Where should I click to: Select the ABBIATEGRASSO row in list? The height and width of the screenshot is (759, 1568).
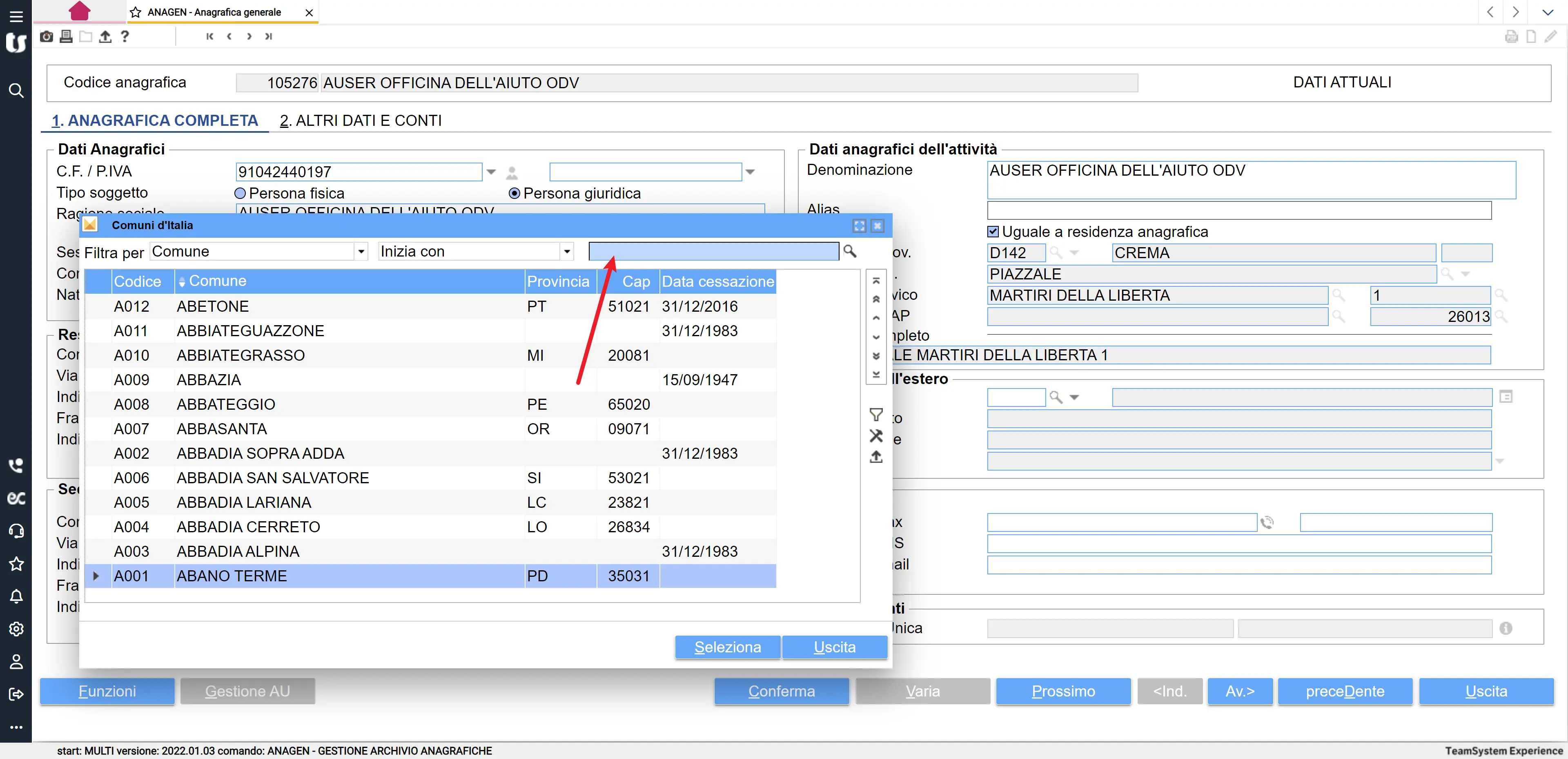tap(241, 355)
